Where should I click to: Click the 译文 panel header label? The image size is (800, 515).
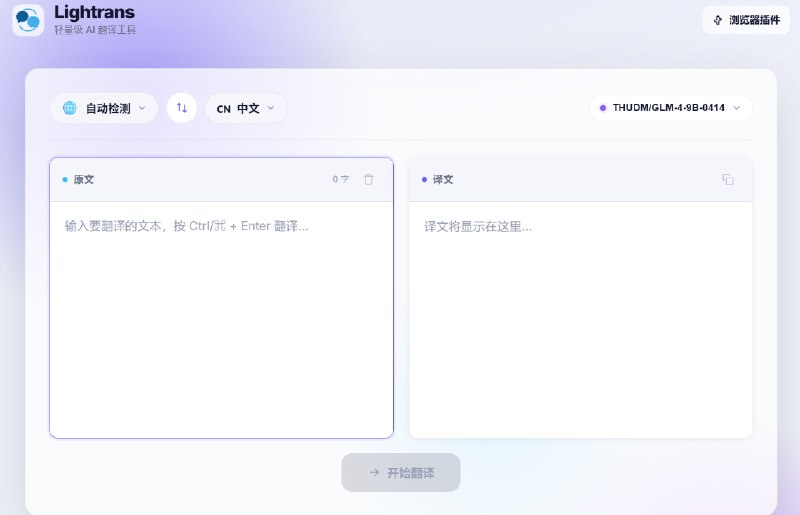443,180
